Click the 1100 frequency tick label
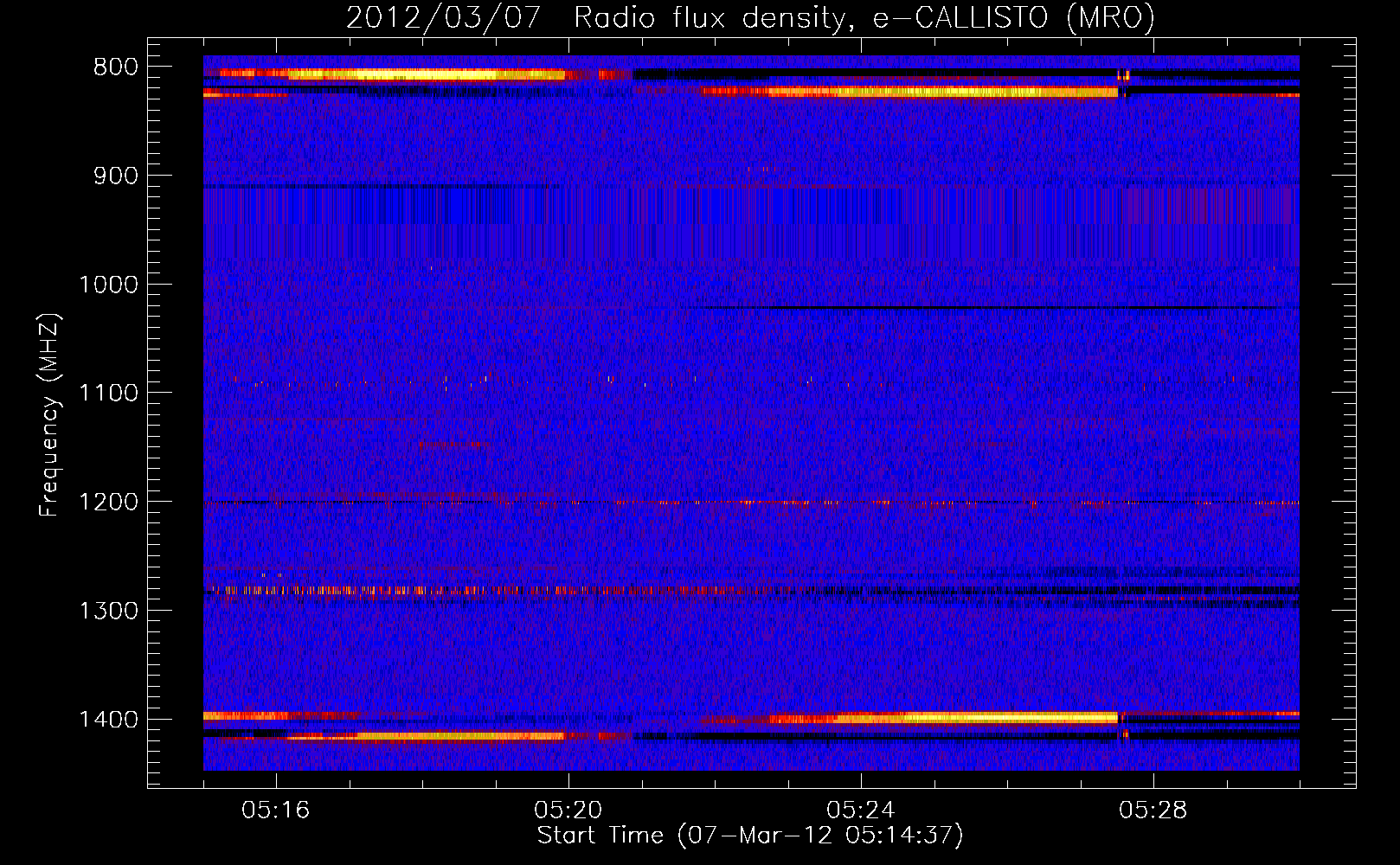The height and width of the screenshot is (865, 1400). pyautogui.click(x=108, y=394)
